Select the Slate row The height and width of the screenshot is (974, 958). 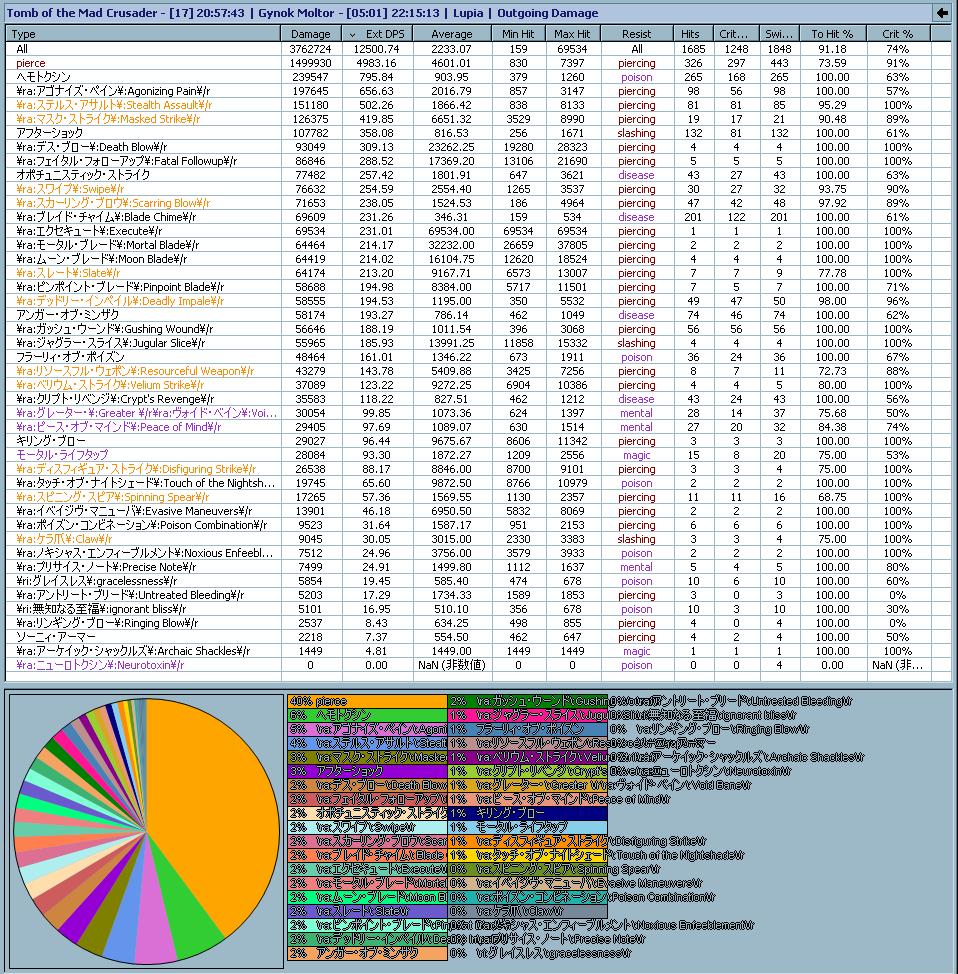(x=478, y=273)
